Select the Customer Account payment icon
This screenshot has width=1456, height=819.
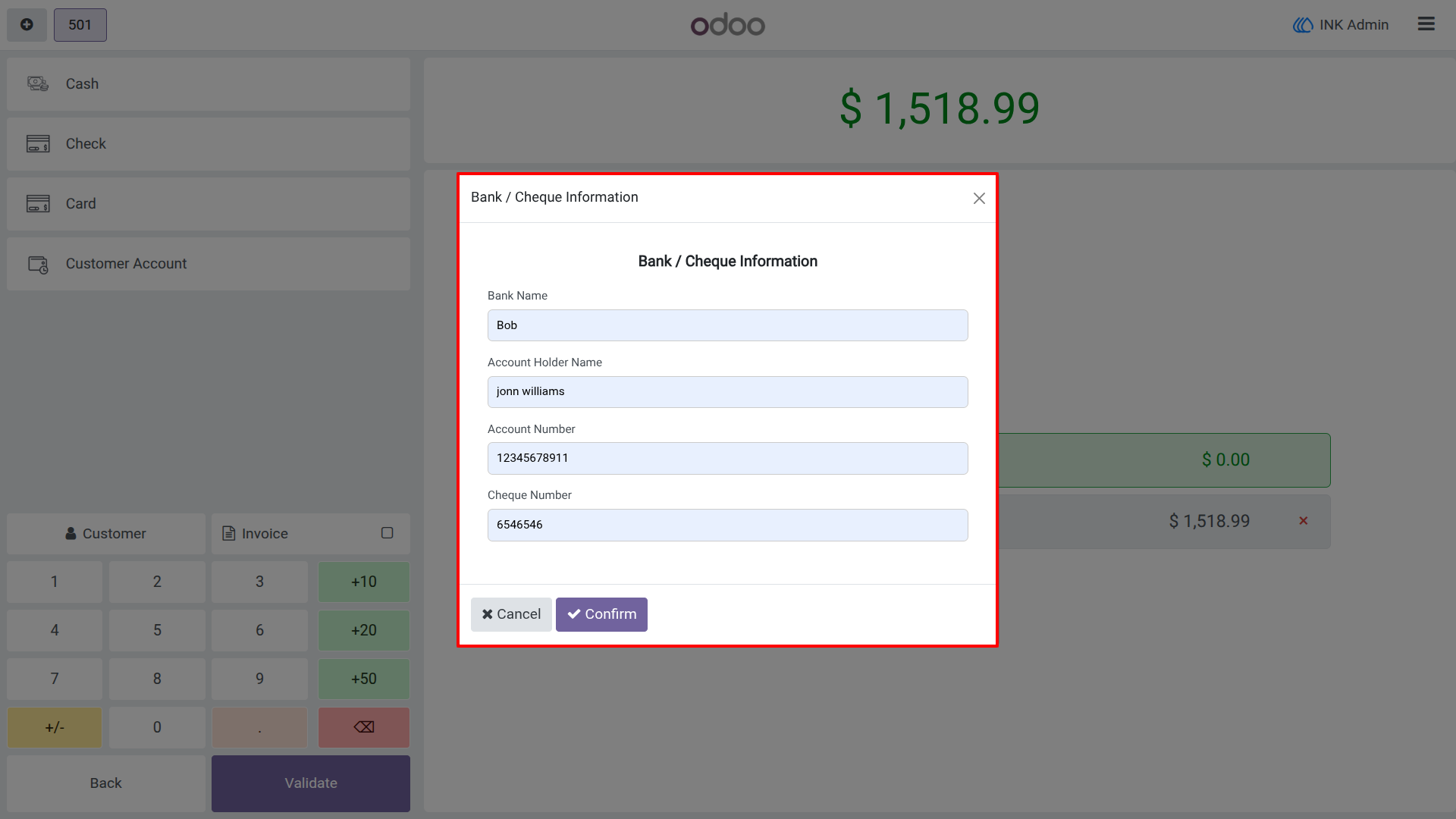(x=38, y=264)
